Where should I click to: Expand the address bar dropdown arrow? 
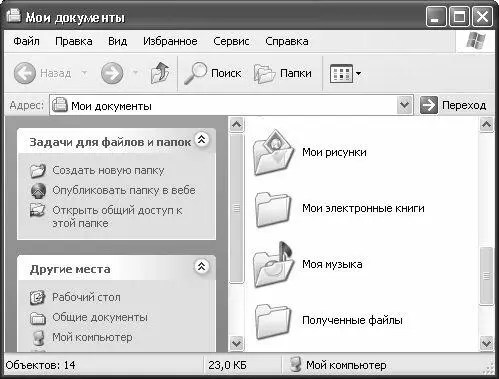coord(404,105)
